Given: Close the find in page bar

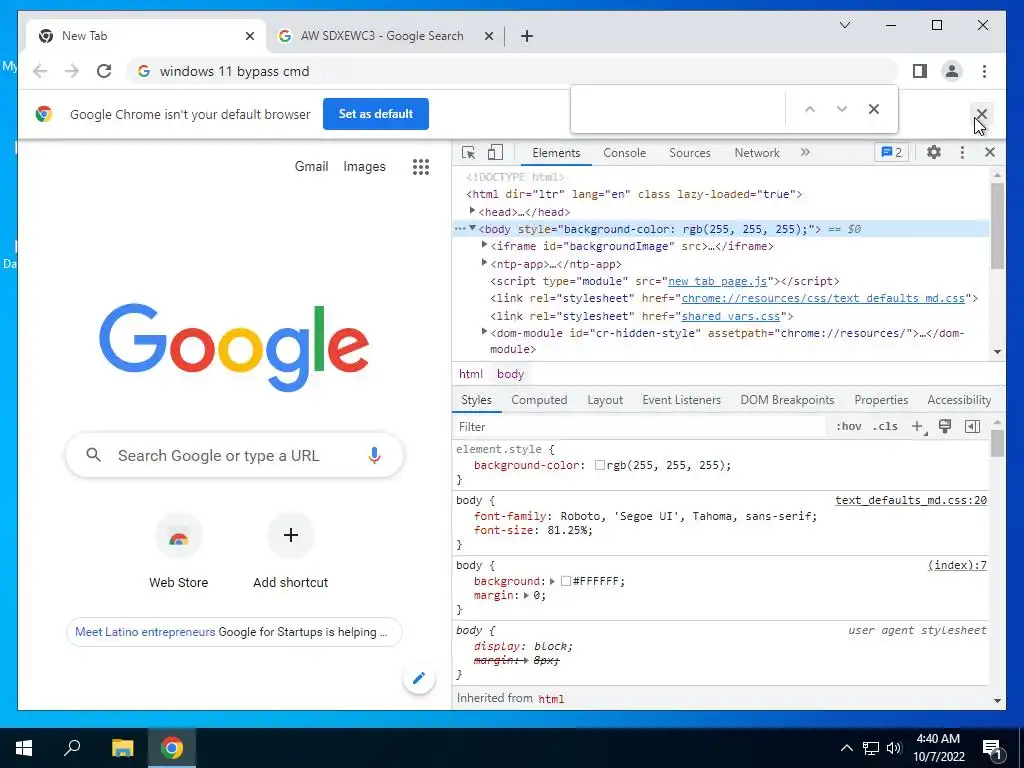Looking at the screenshot, I should [874, 109].
